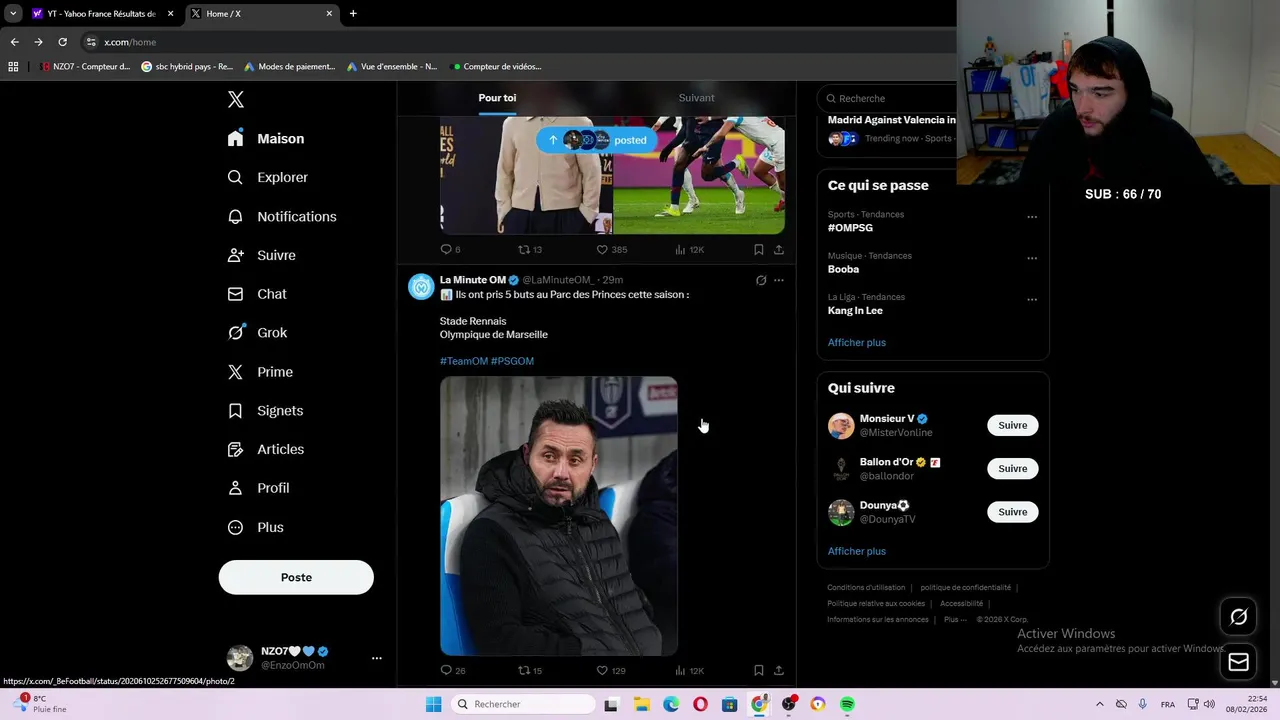Open more options for Kang In Lee trend
The width and height of the screenshot is (1280, 720).
[x=1032, y=299]
